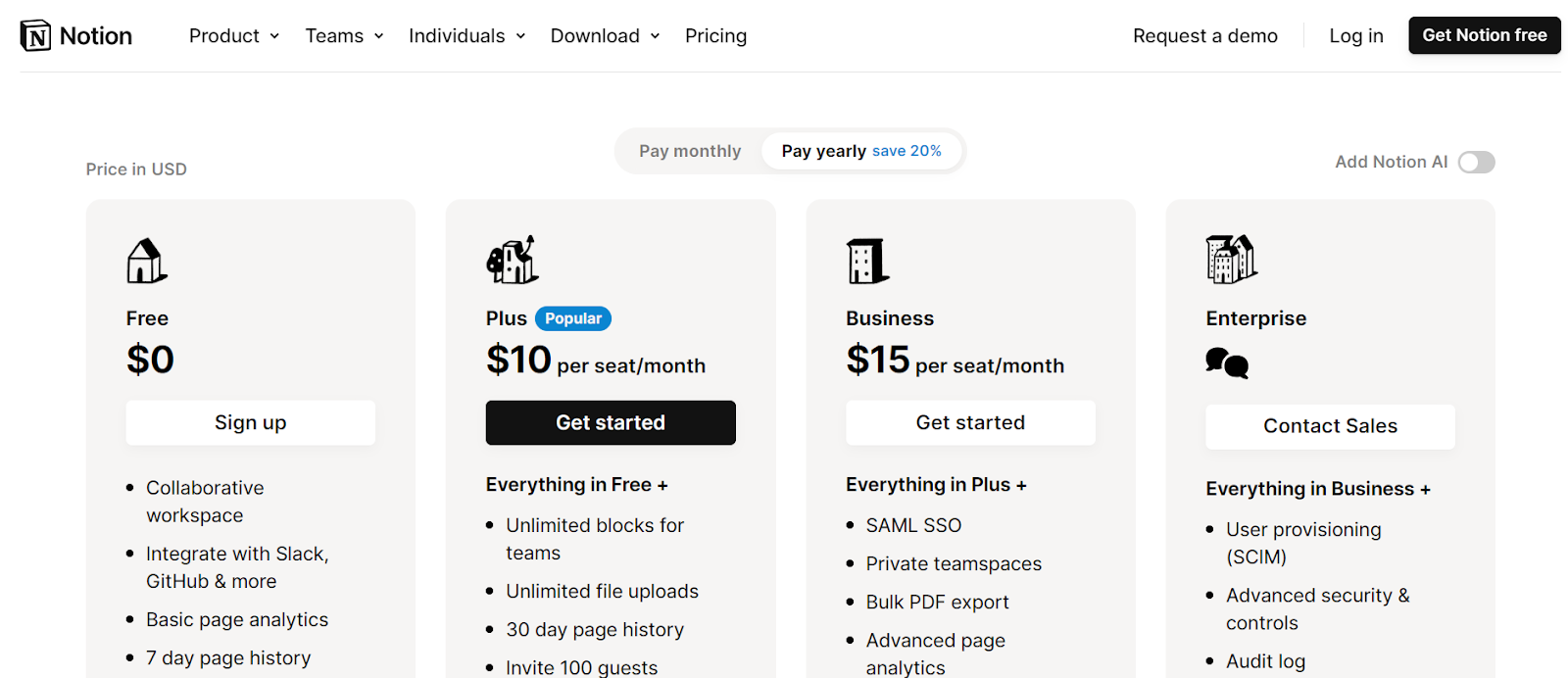
Task: Open the Teams dropdown menu
Action: (344, 36)
